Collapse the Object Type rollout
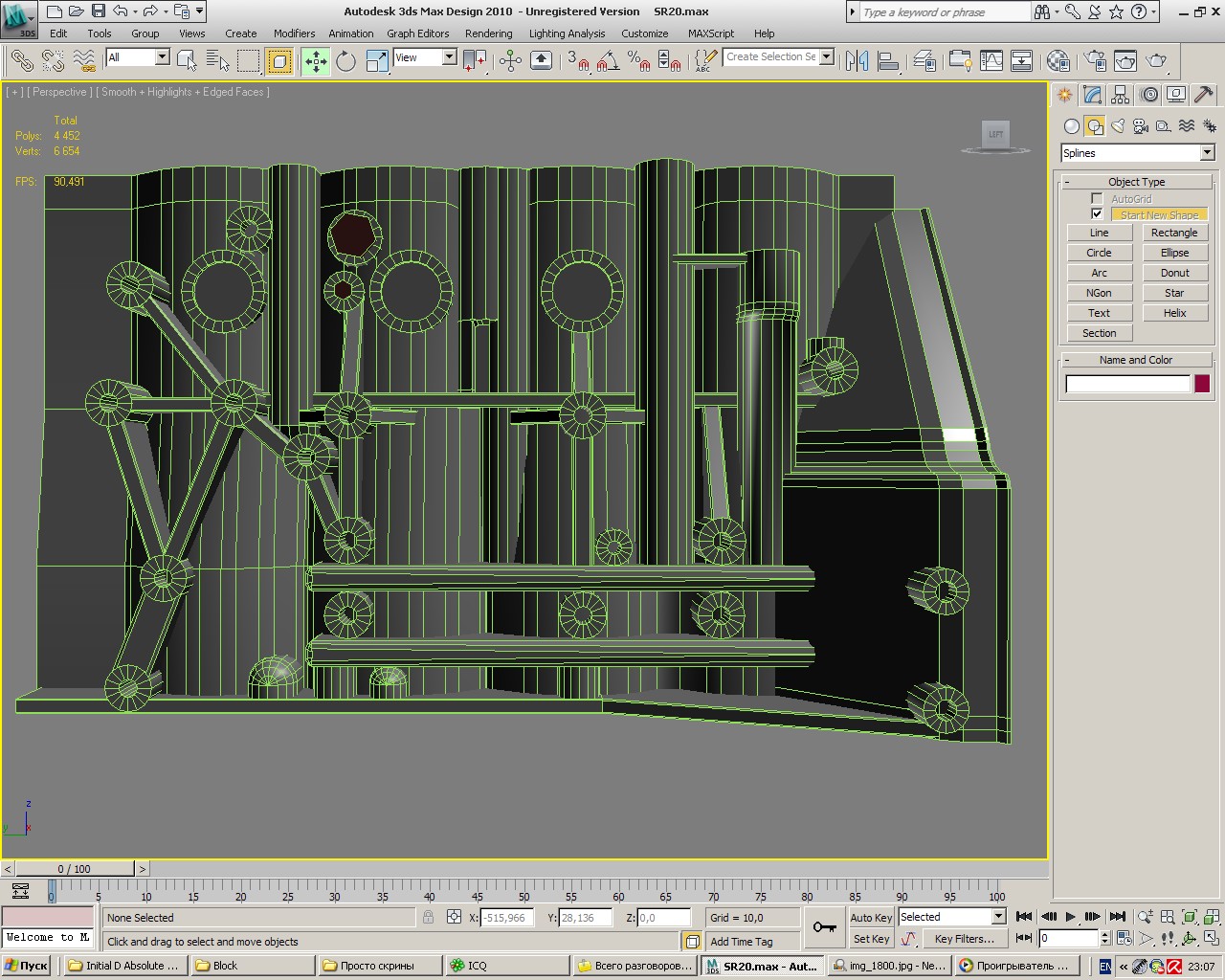The image size is (1225, 980). point(1136,182)
